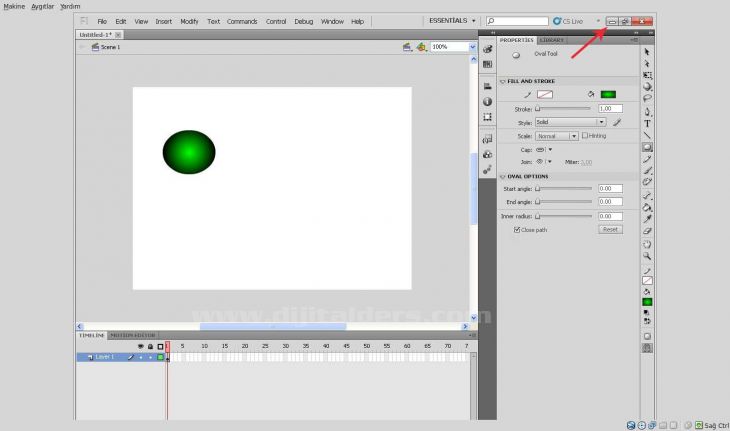Click the Edit Scene icon
The image size is (730, 431).
(x=407, y=47)
